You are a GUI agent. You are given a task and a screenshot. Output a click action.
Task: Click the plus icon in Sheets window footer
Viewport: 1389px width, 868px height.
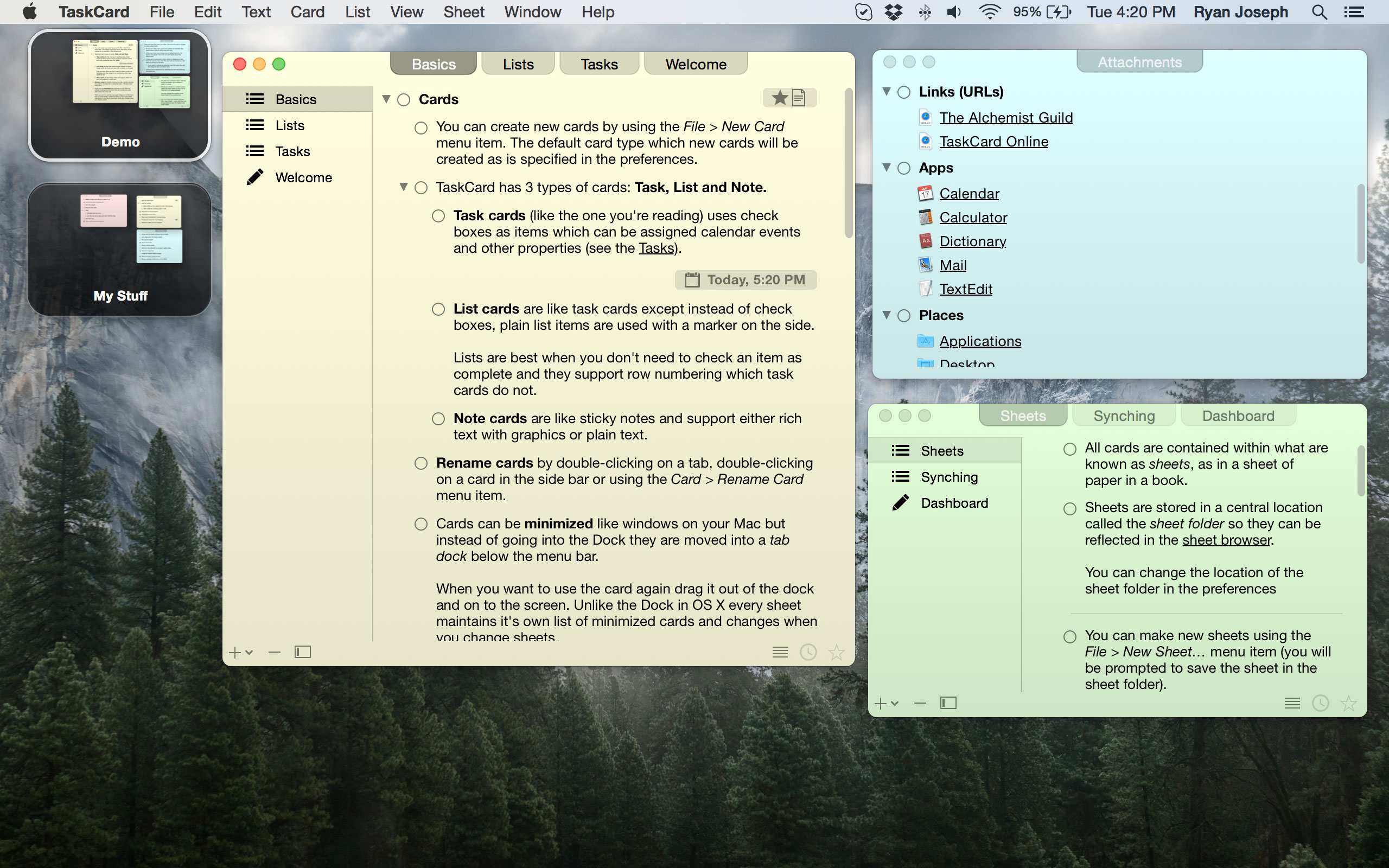(x=881, y=703)
